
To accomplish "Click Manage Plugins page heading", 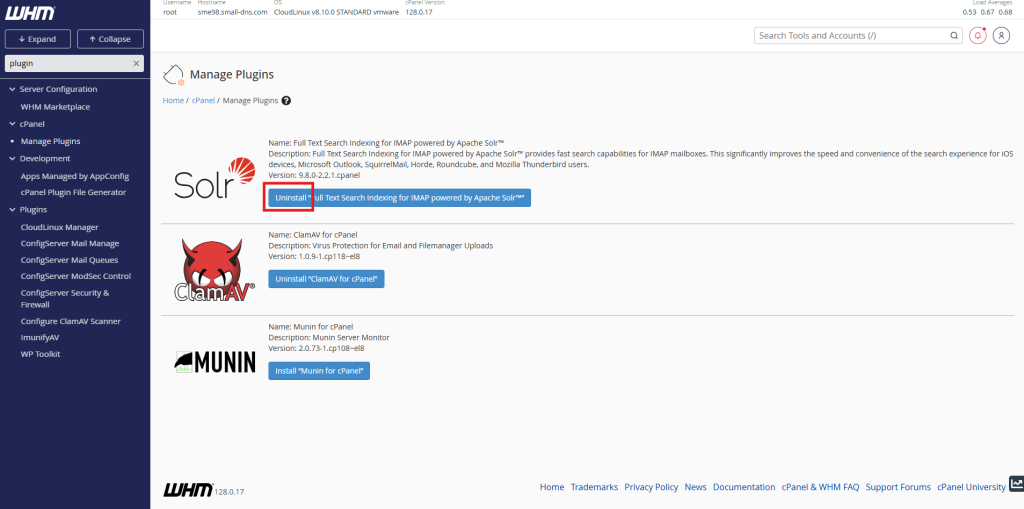I will point(232,74).
